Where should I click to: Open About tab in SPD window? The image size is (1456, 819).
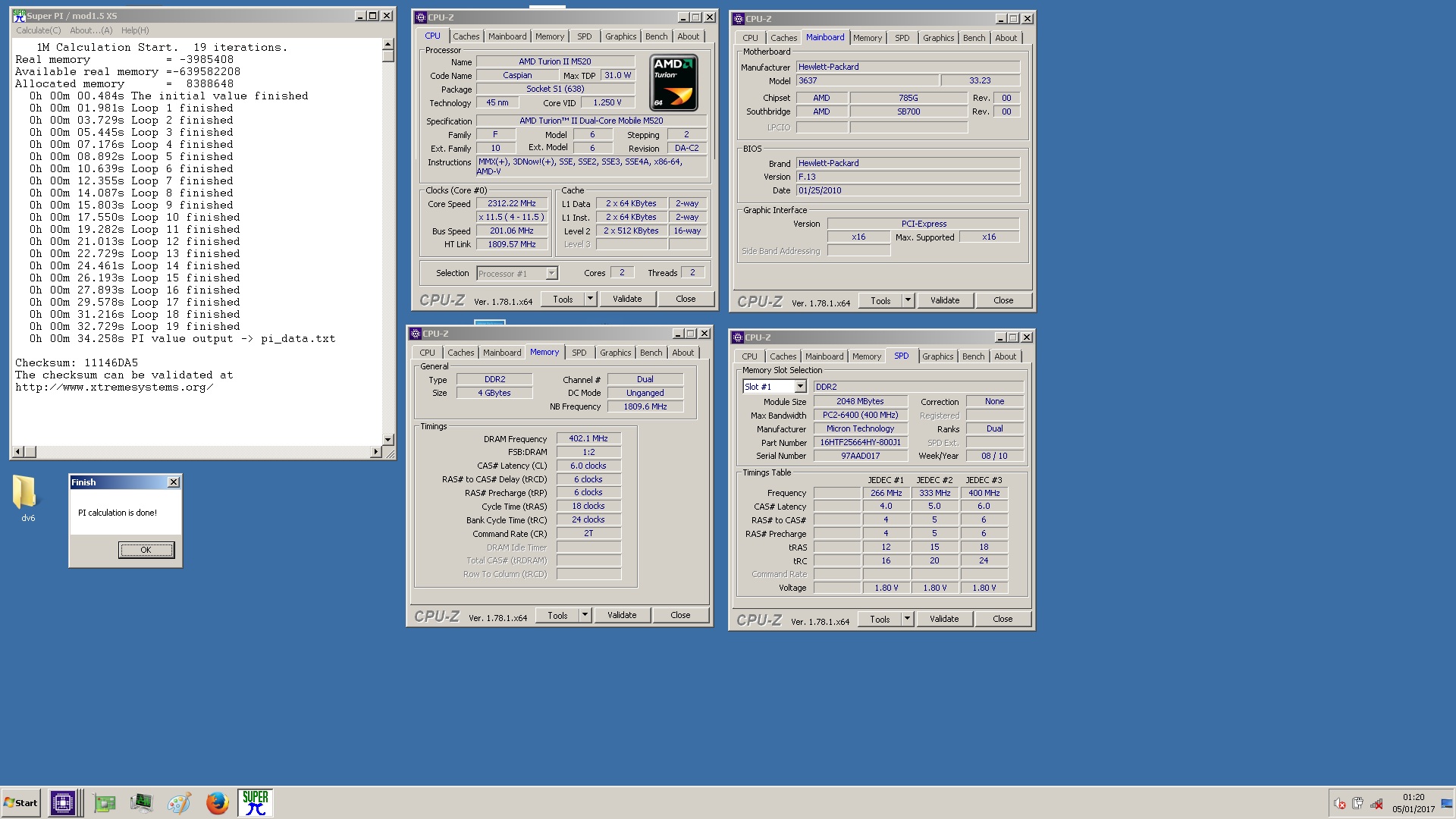(1006, 356)
